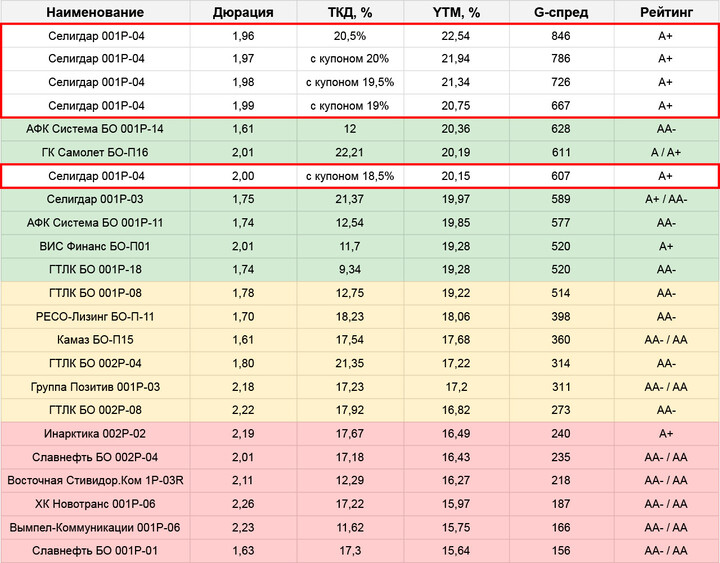Select ВИС Финанс БО-П01 name cell
The width and height of the screenshot is (720, 563).
click(95, 246)
